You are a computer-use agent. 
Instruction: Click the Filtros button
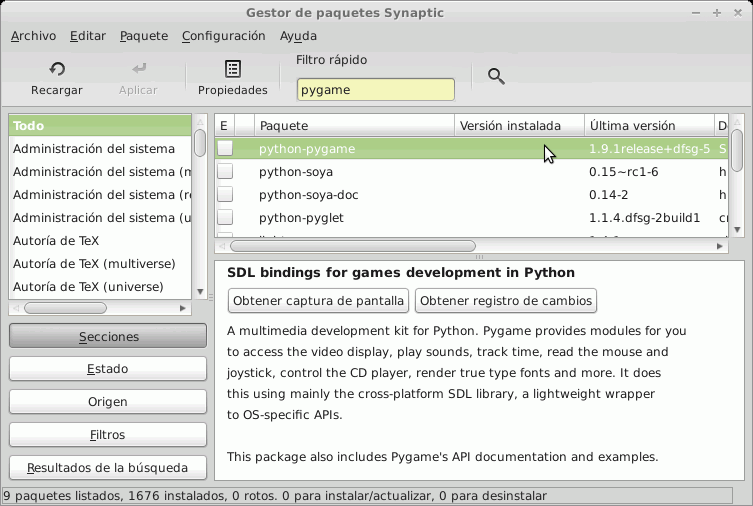tap(108, 434)
